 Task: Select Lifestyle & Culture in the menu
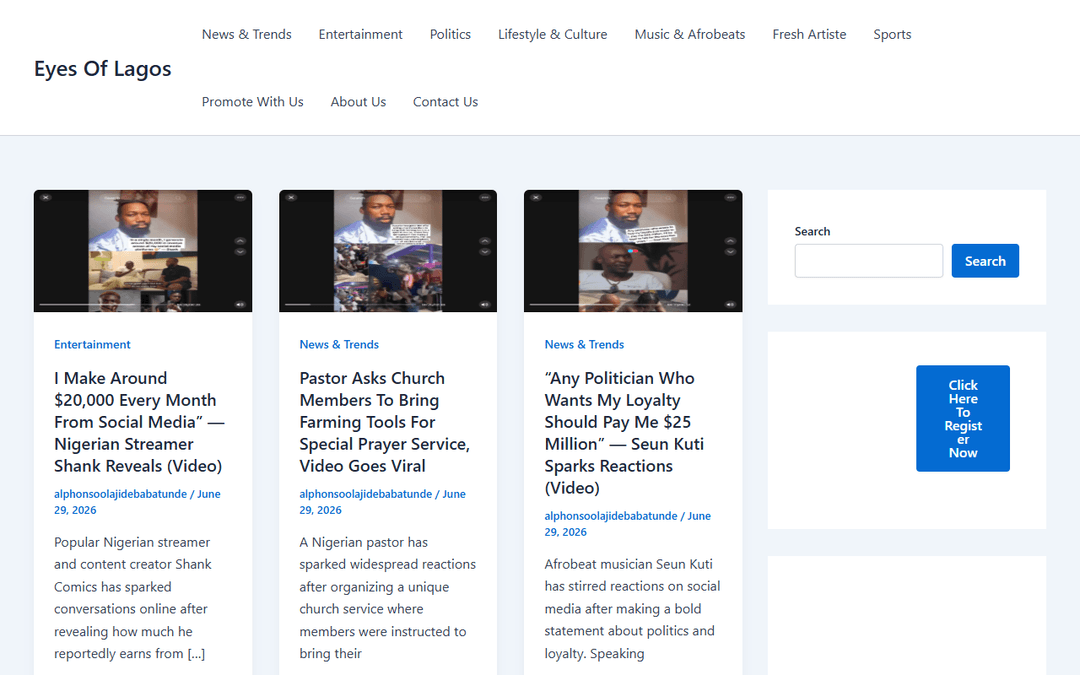tap(552, 34)
